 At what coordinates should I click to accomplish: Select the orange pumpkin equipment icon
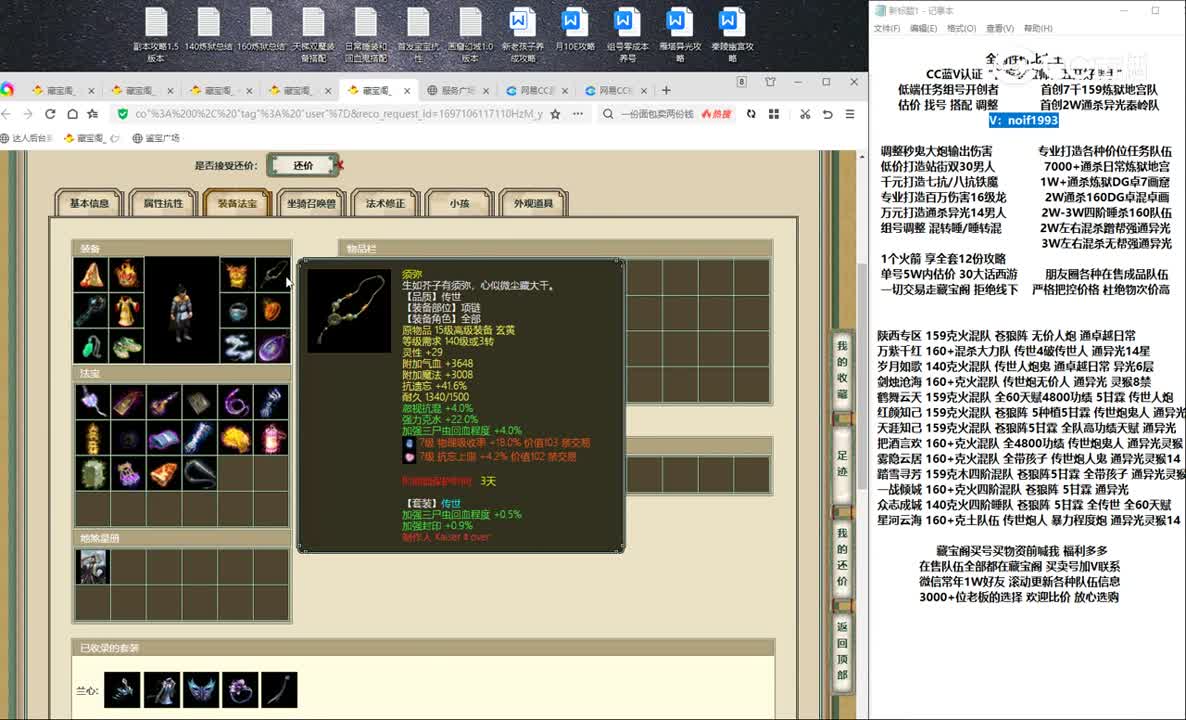coord(272,310)
